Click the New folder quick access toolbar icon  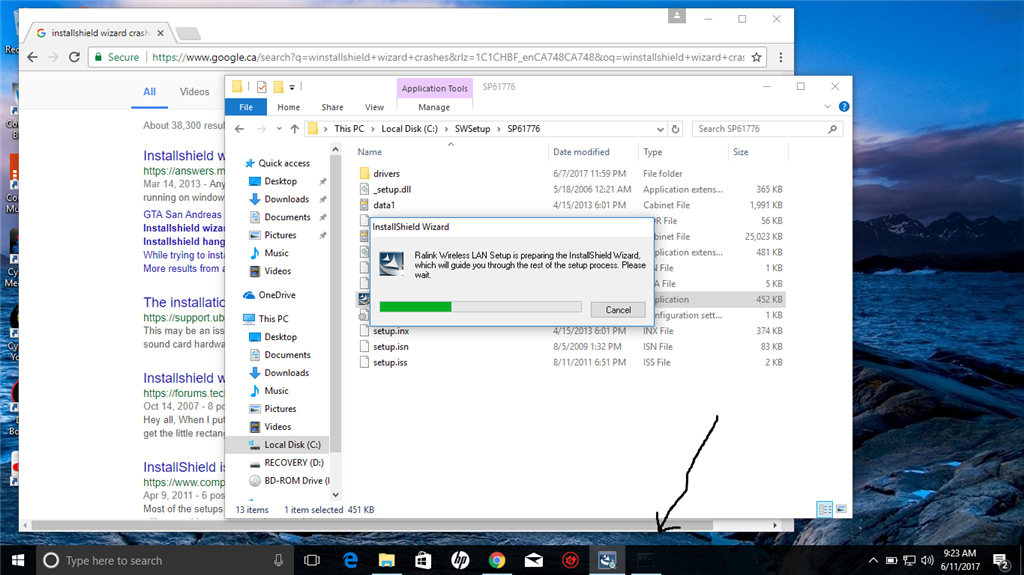[x=278, y=87]
